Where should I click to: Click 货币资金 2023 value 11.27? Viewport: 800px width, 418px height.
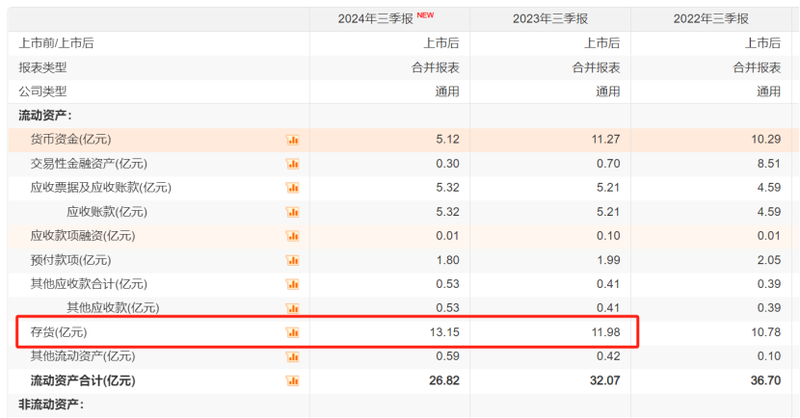(x=606, y=139)
